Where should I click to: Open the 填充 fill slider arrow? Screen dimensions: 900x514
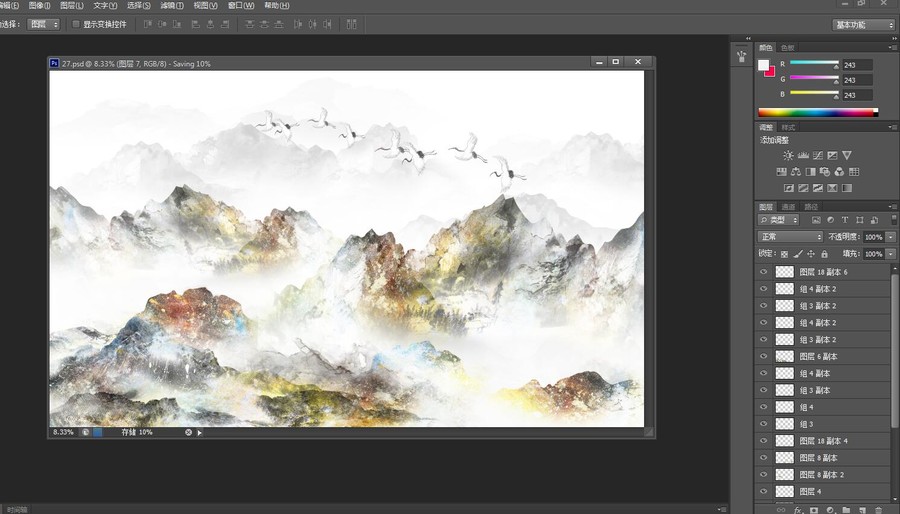pyautogui.click(x=891, y=254)
